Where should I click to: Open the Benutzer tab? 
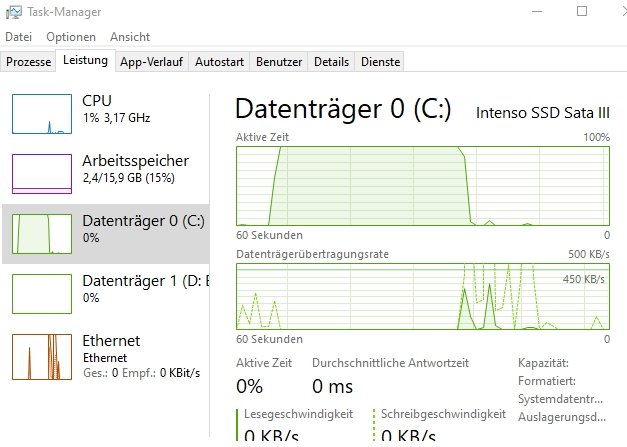click(279, 62)
